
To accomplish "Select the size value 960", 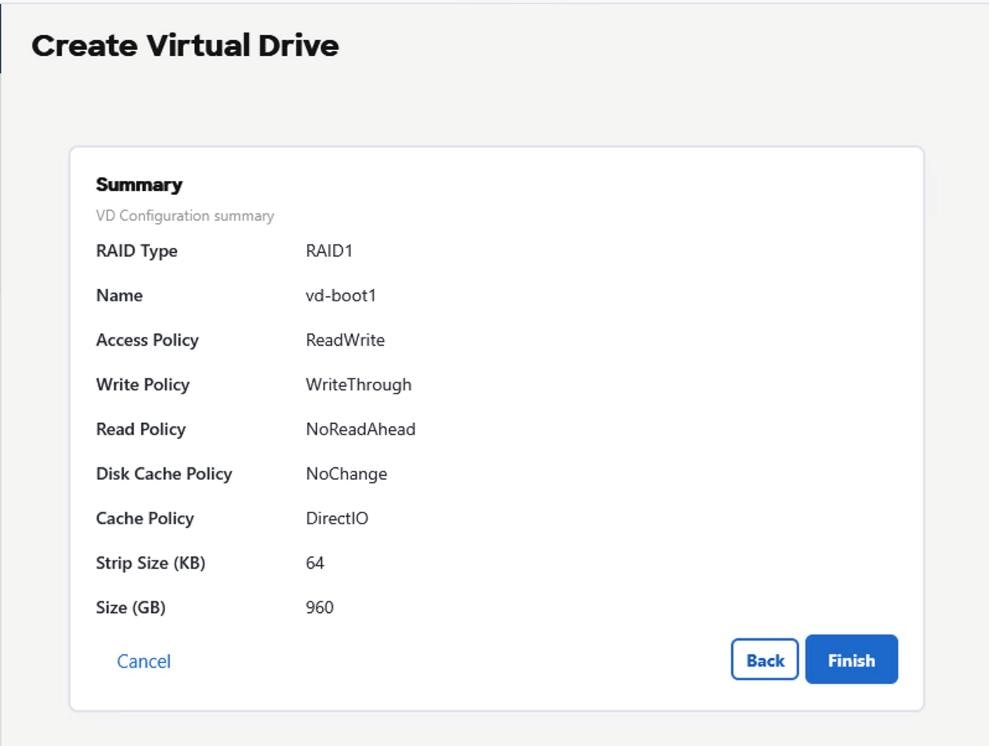I will (x=320, y=607).
